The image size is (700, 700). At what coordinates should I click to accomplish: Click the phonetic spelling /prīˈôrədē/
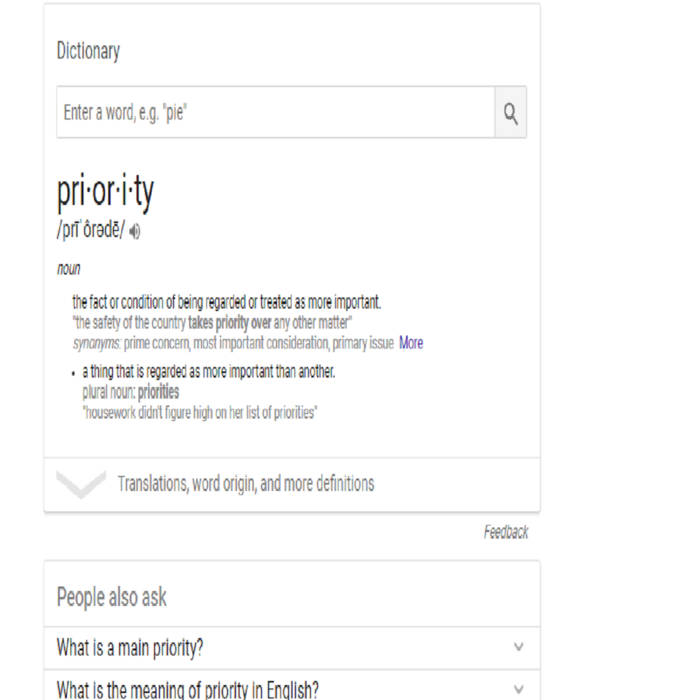coord(91,232)
